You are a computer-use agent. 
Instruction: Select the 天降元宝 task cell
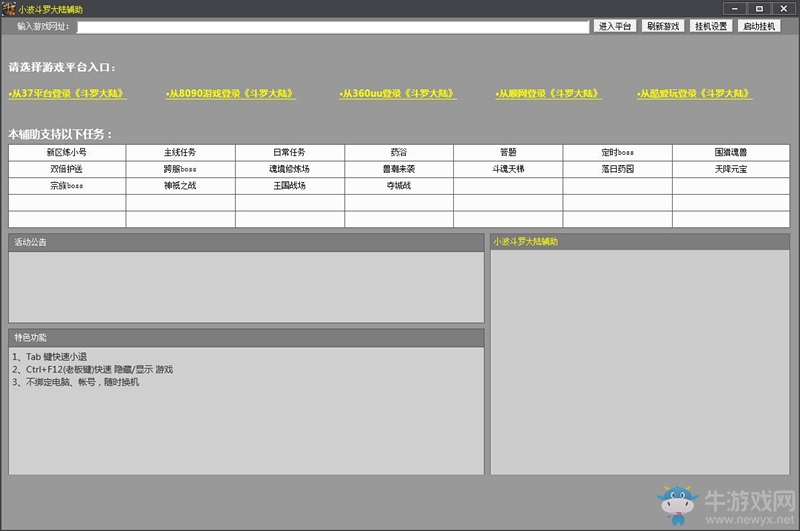731,169
